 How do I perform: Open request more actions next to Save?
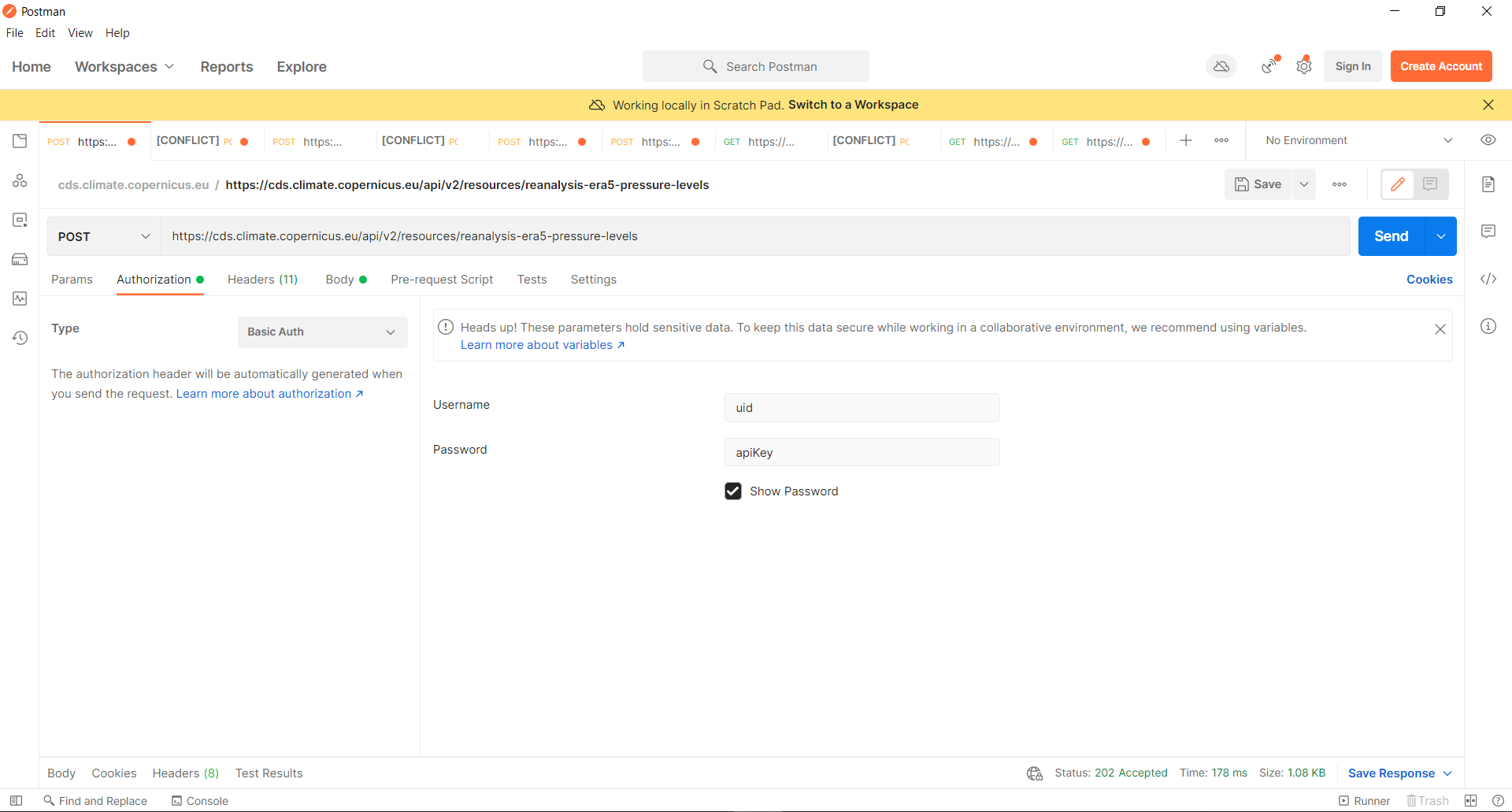[x=1340, y=184]
